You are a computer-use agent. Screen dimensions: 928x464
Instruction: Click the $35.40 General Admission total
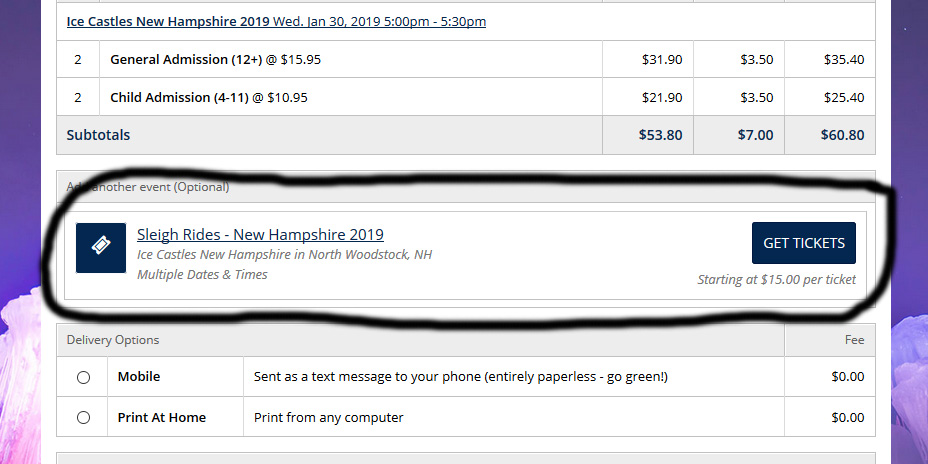click(844, 60)
